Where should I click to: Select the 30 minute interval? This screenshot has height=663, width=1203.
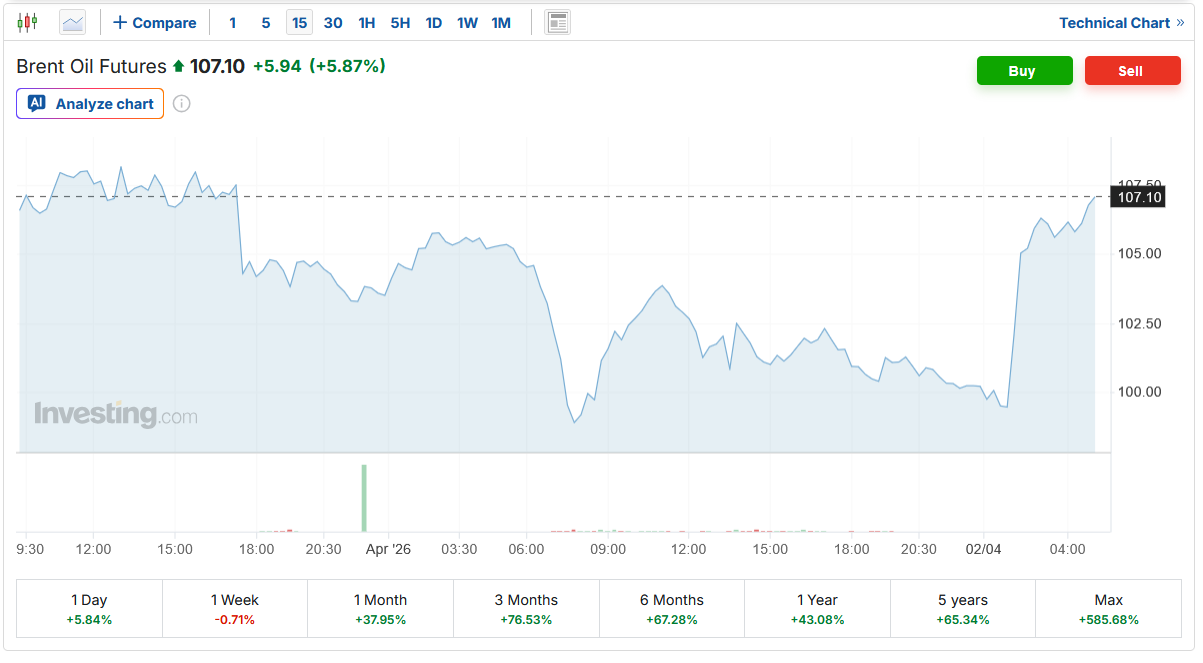[x=333, y=22]
